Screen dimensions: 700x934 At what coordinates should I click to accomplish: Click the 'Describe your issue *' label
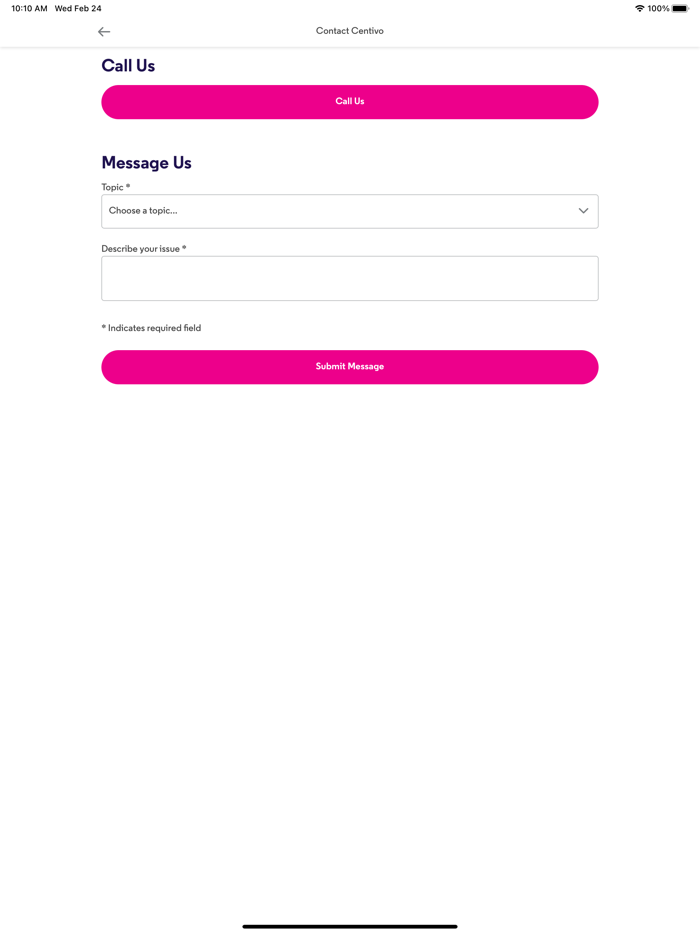[144, 249]
